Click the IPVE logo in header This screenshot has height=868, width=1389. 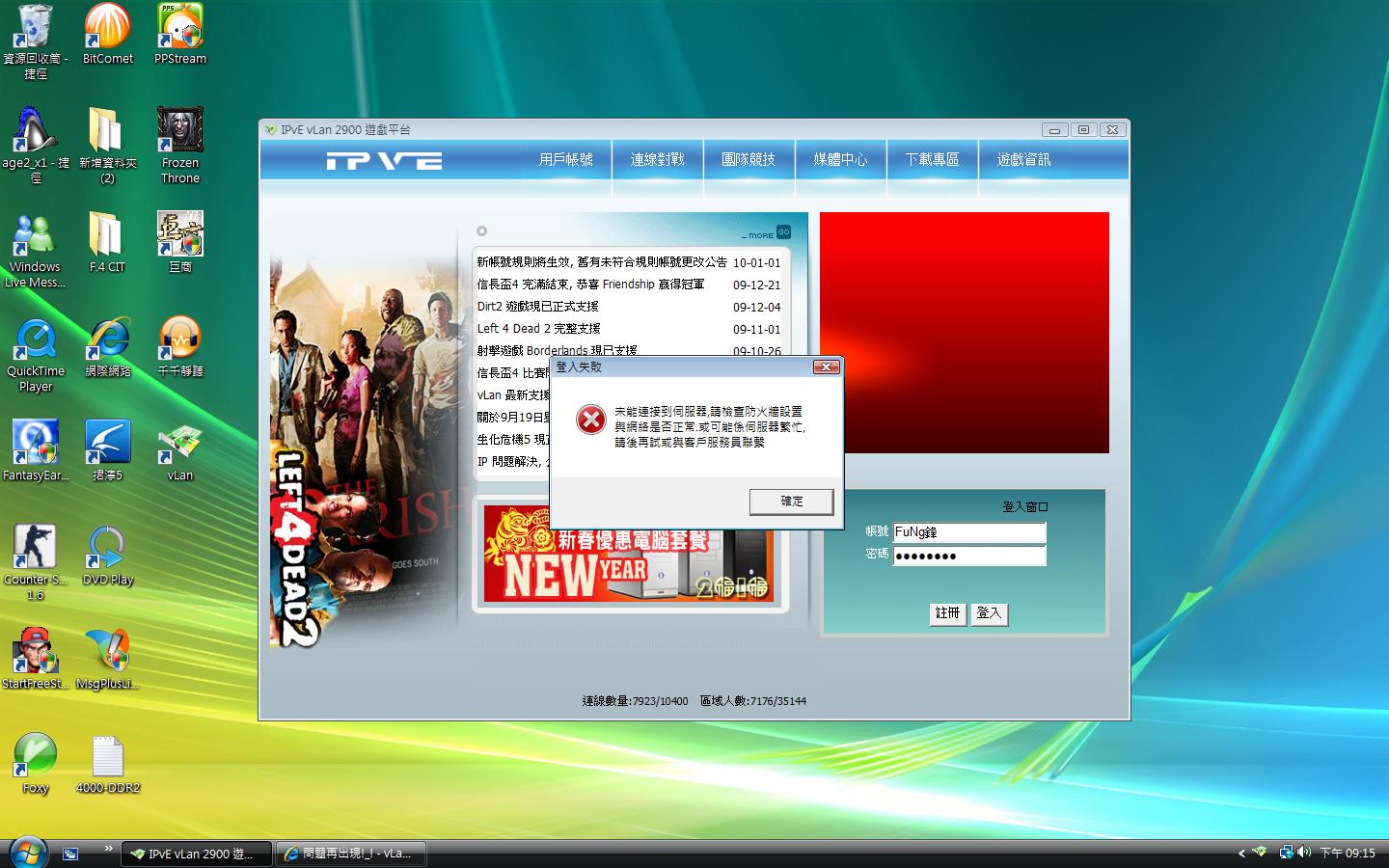[384, 160]
